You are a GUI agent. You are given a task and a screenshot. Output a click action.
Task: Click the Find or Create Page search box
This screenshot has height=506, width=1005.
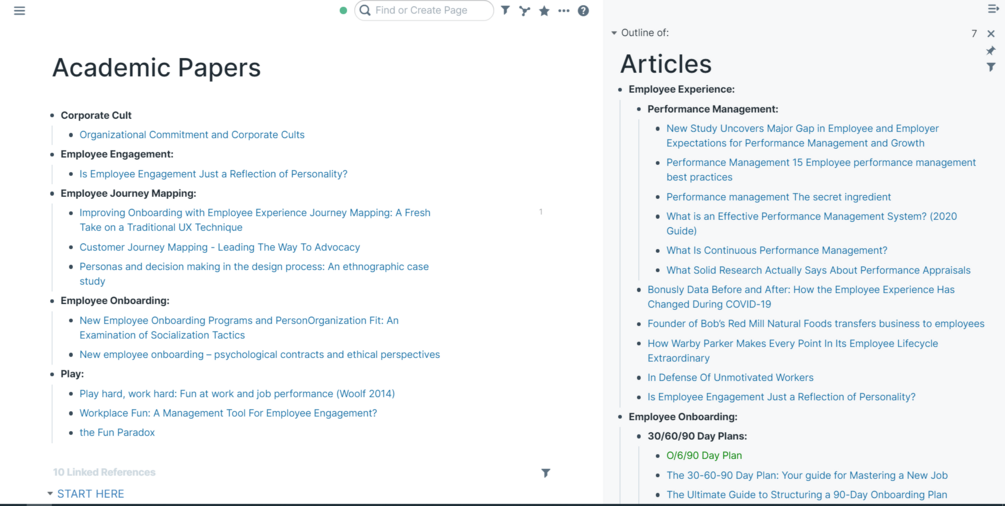[x=424, y=10]
